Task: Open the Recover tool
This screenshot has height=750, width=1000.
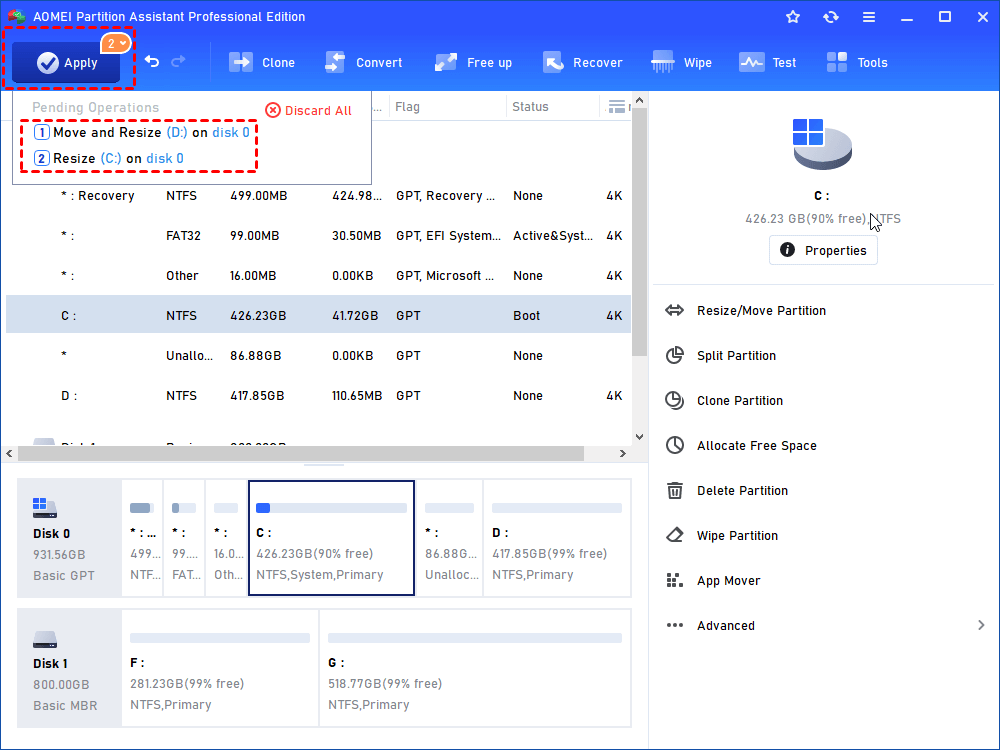Action: (x=582, y=62)
